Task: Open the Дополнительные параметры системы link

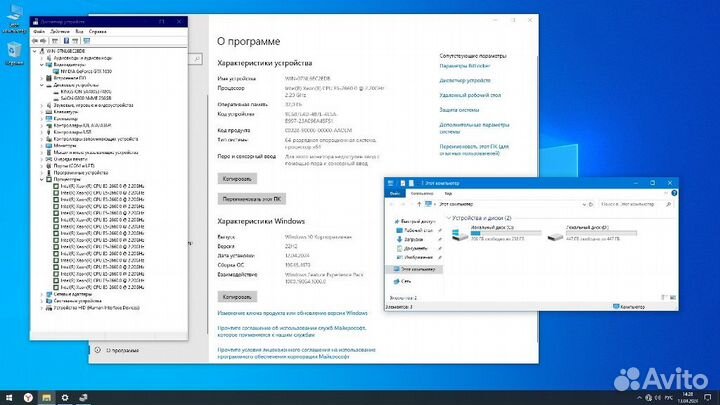Action: (x=474, y=128)
